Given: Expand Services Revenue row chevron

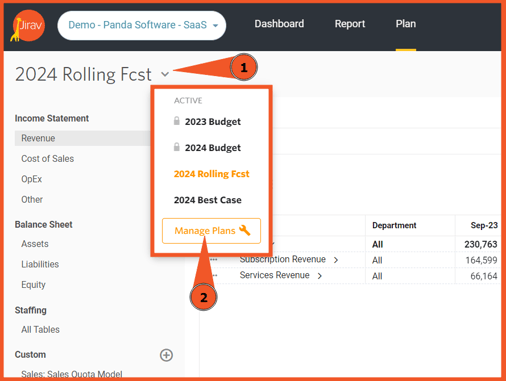Looking at the screenshot, I should pos(320,276).
